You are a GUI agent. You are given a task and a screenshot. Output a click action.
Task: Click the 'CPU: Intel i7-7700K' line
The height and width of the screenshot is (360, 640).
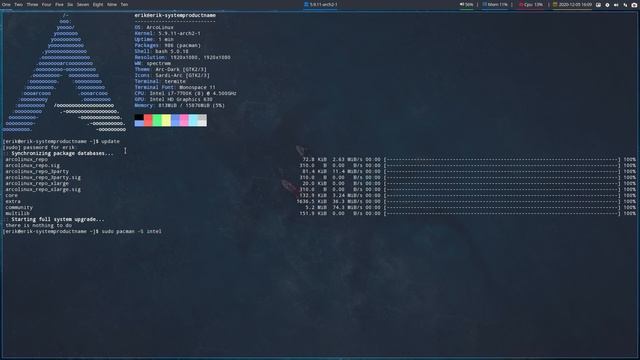click(x=185, y=93)
